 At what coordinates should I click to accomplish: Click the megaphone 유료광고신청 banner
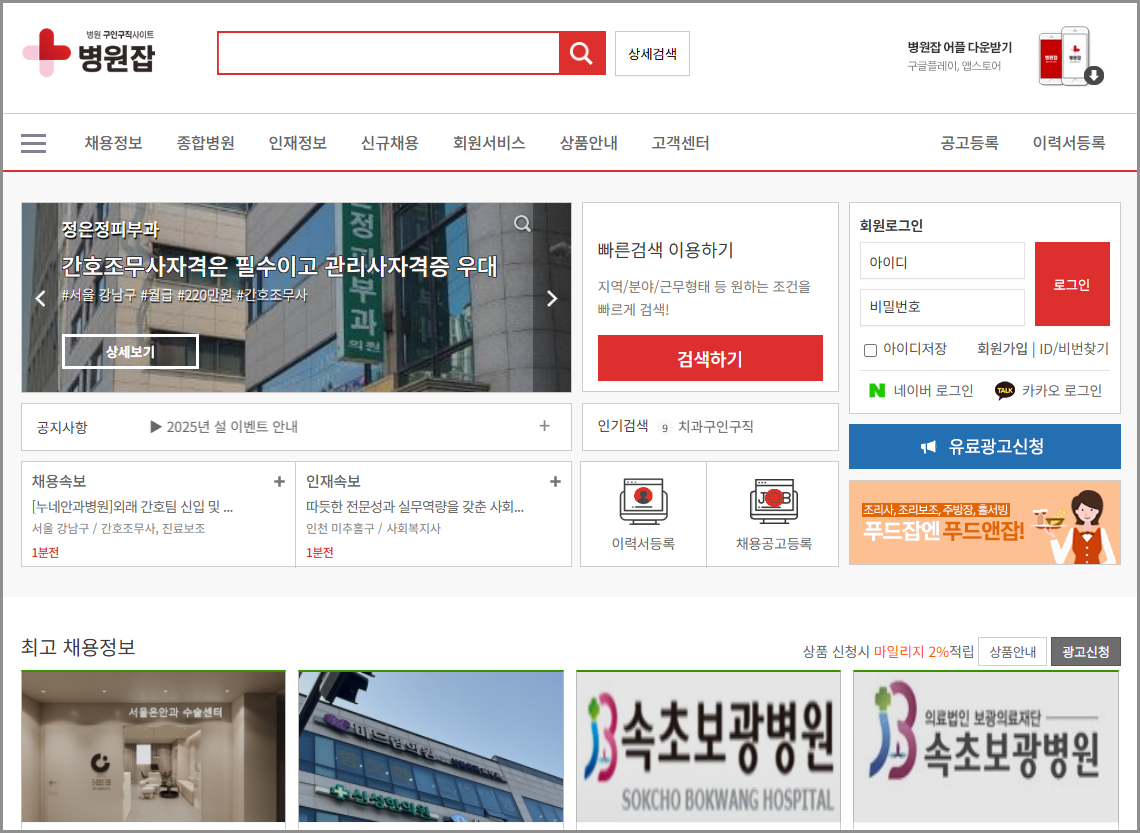click(984, 446)
